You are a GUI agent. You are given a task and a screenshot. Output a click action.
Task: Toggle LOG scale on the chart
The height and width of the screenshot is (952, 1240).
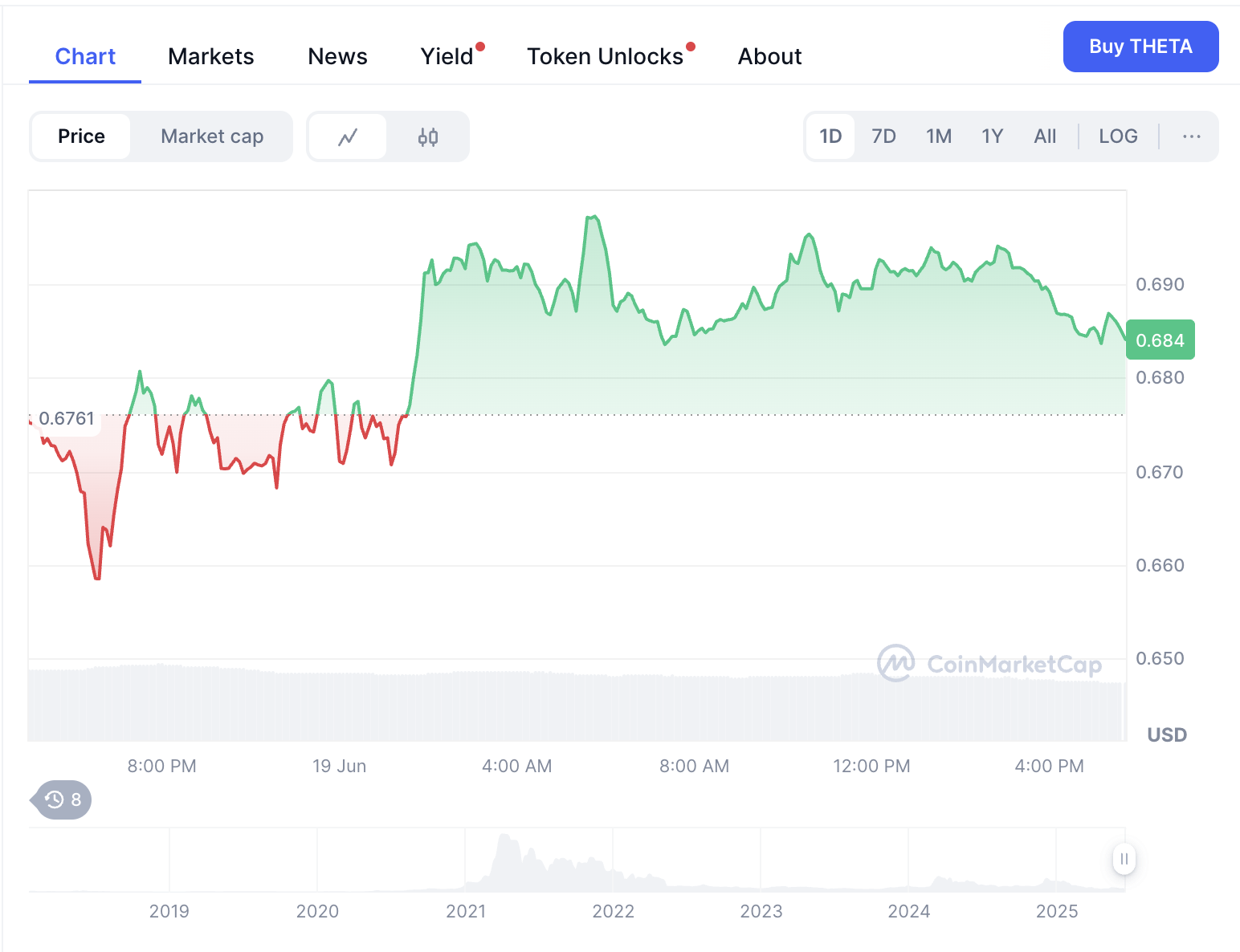point(1118,136)
